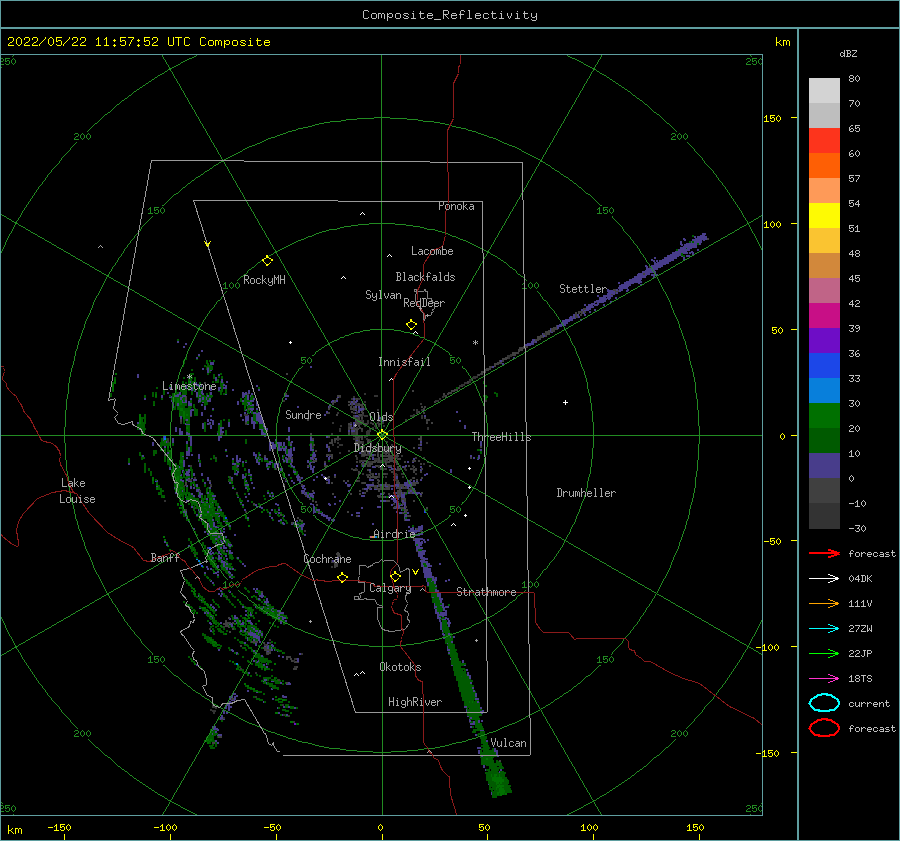Click the Okotoks label on map
The height and width of the screenshot is (841, 900).
pos(400,667)
